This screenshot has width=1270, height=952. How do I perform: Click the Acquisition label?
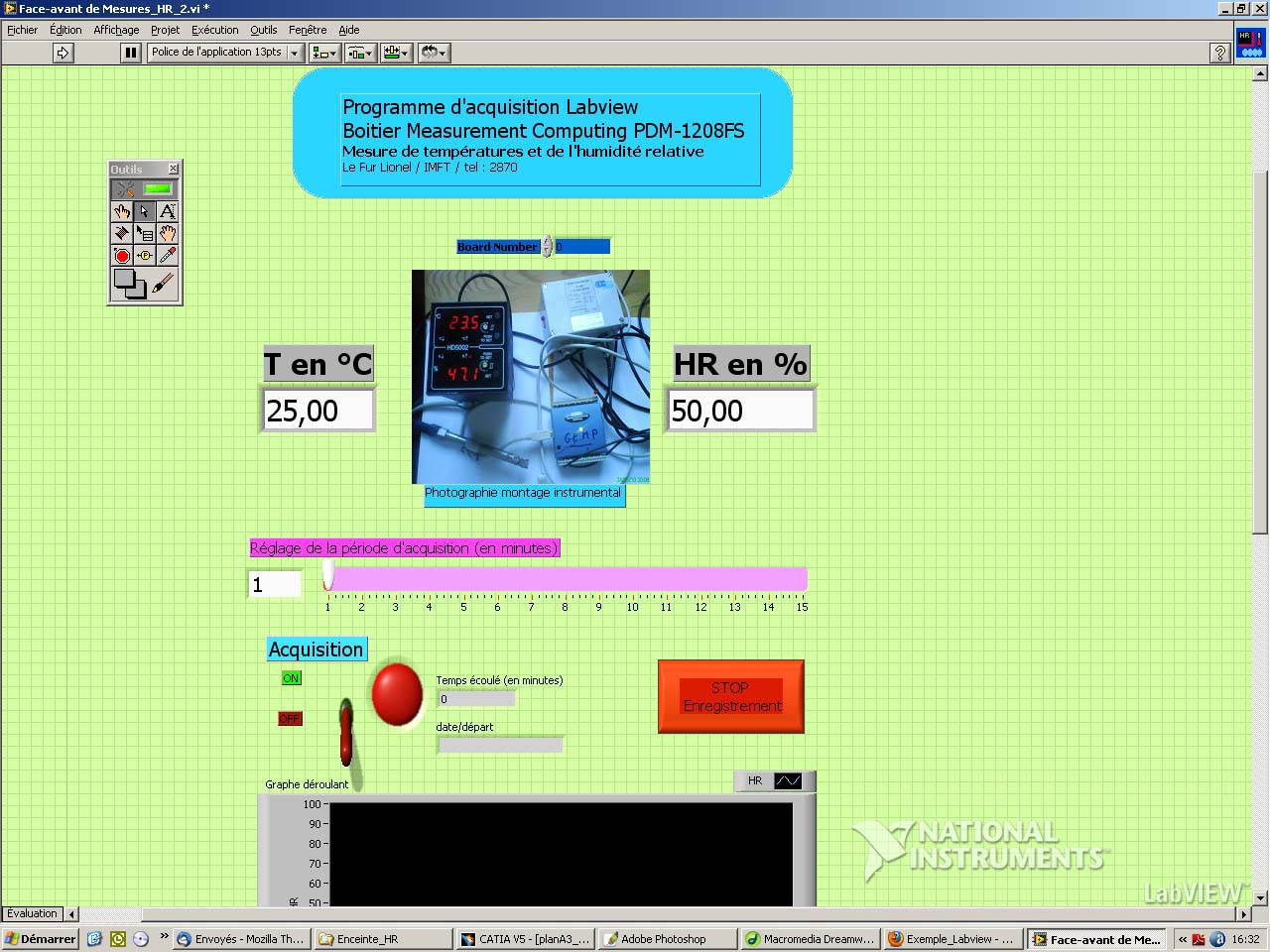tap(317, 650)
